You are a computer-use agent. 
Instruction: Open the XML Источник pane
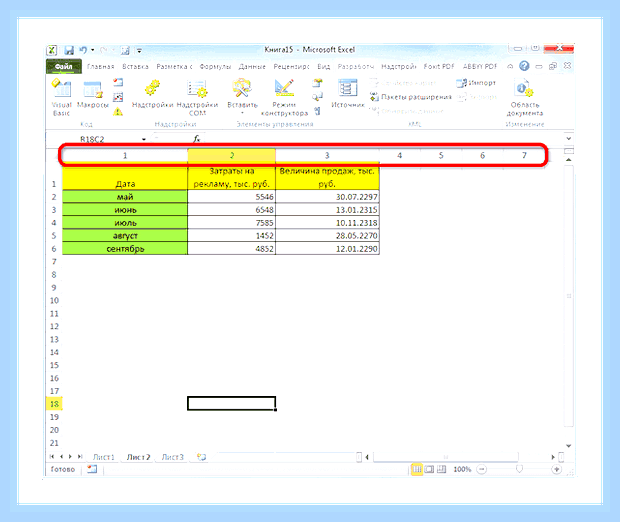(x=348, y=93)
